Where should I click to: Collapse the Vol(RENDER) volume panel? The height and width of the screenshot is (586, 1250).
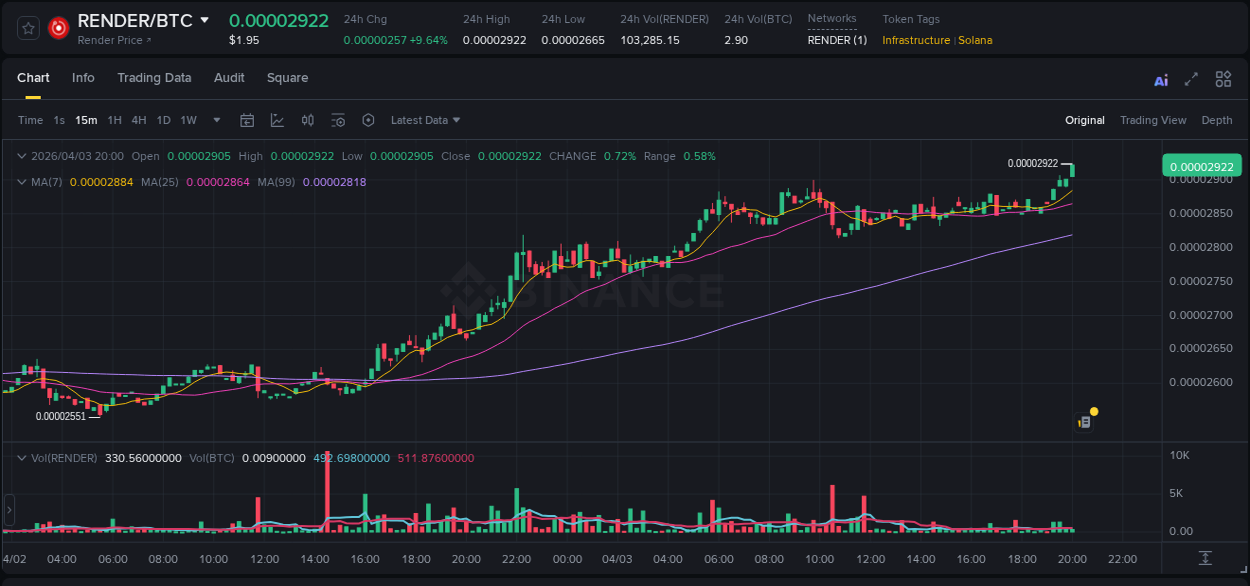(22, 457)
